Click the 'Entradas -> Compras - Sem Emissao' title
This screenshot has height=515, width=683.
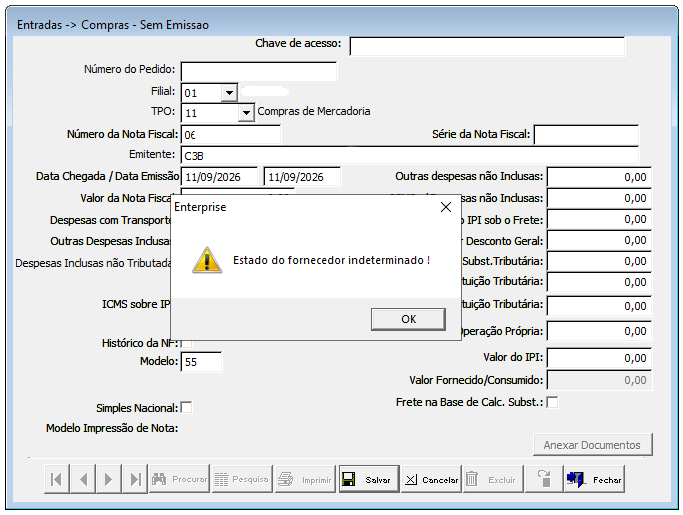point(113,25)
